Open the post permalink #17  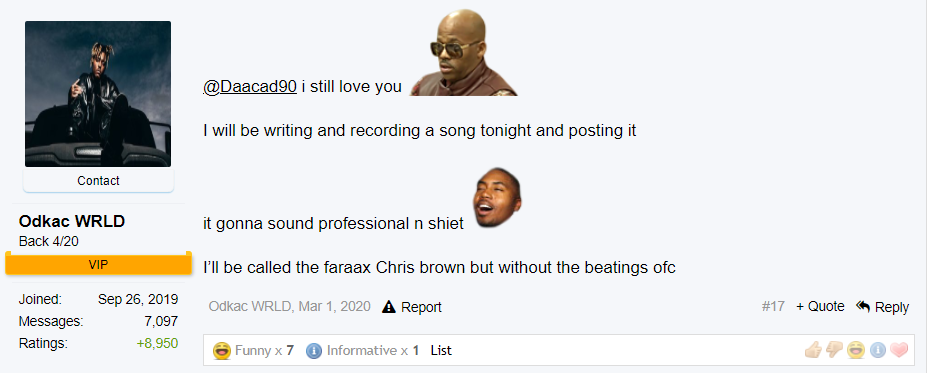click(773, 307)
